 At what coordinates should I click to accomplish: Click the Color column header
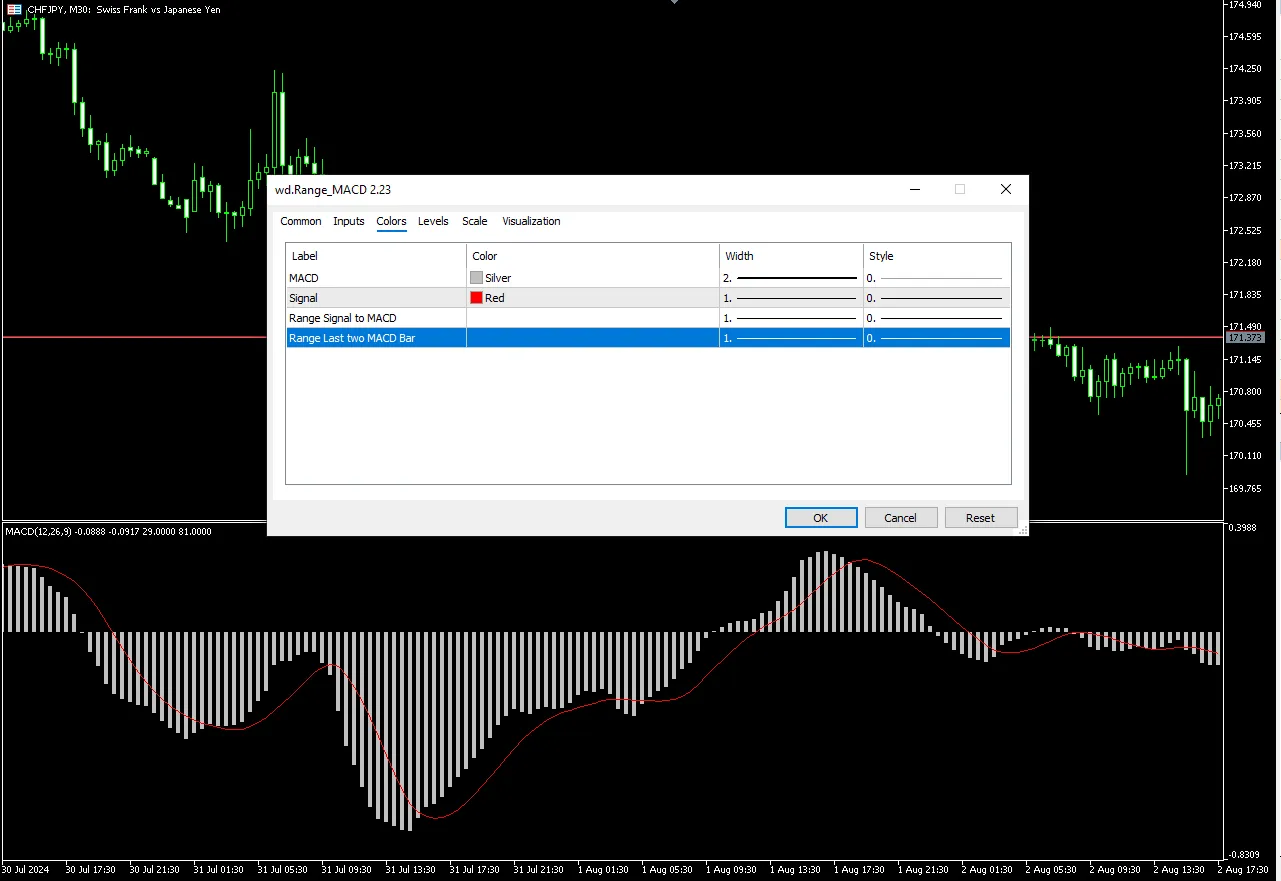pyautogui.click(x=593, y=256)
